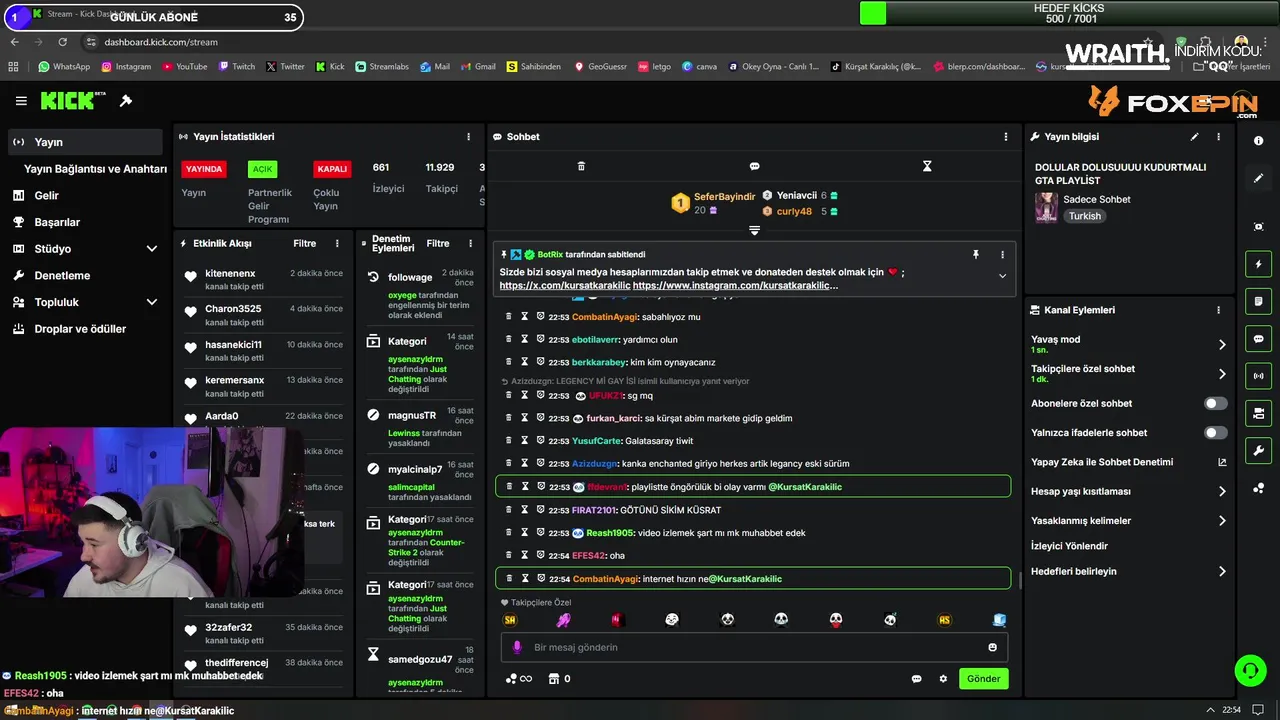
Task: Open Kanal Eylemleri three-dot menu
Action: point(1218,310)
